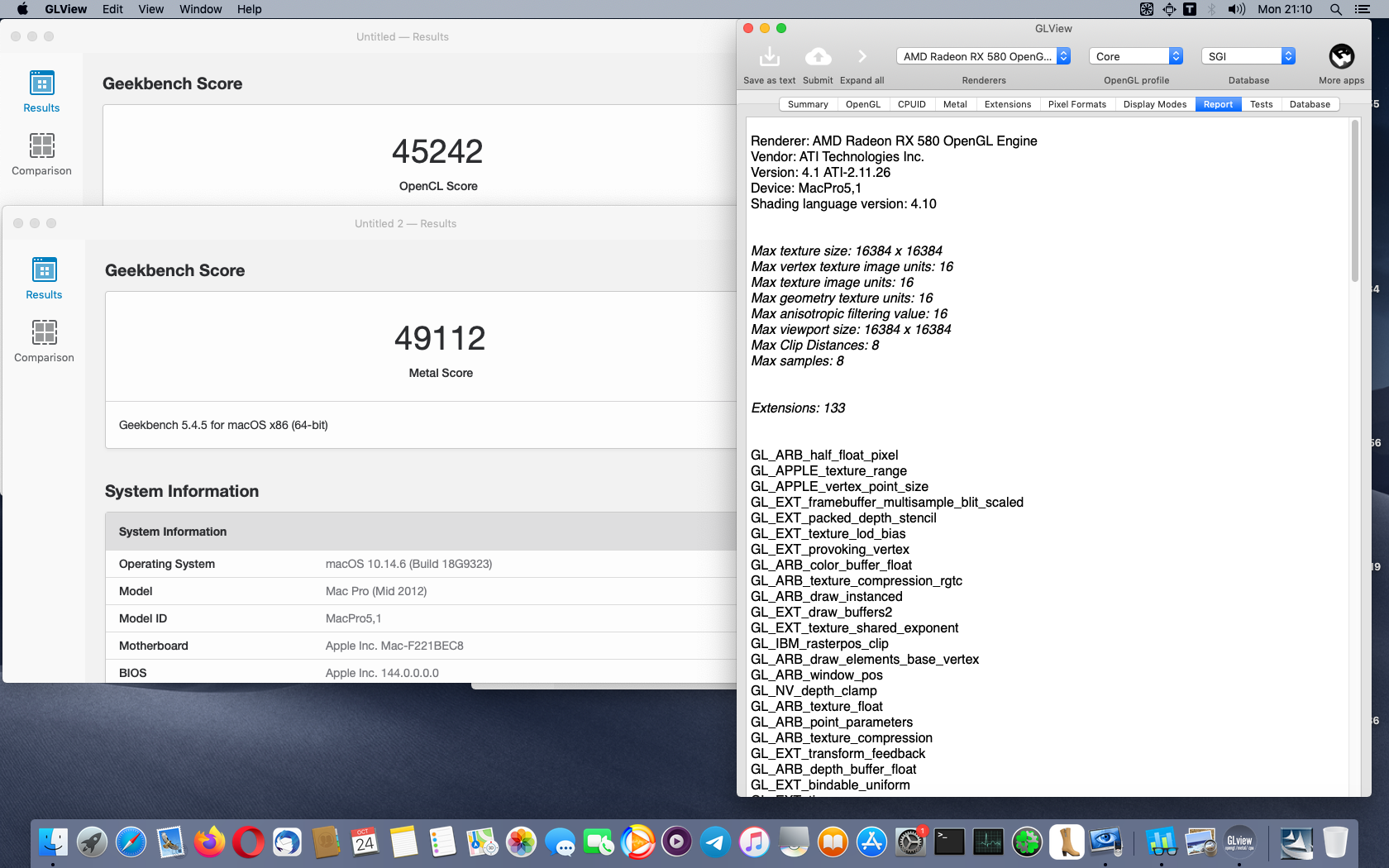
Task: Select Comparison icon in Untitled window sidebar
Action: pyautogui.click(x=41, y=145)
